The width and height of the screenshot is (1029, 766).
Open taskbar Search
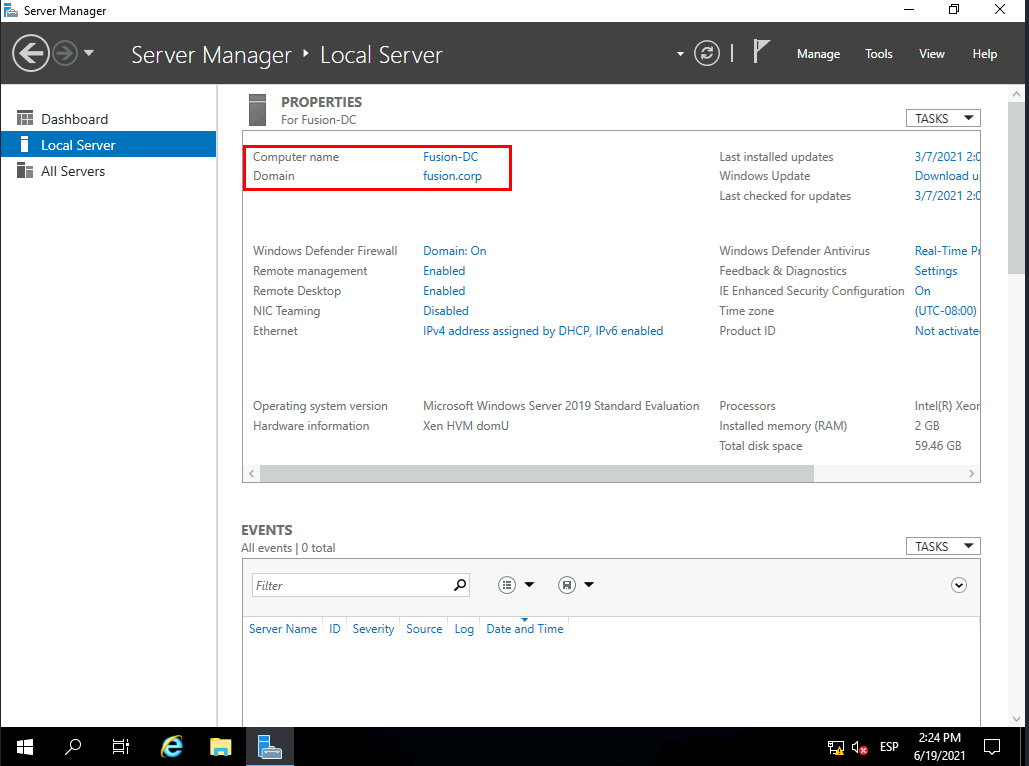[x=73, y=746]
